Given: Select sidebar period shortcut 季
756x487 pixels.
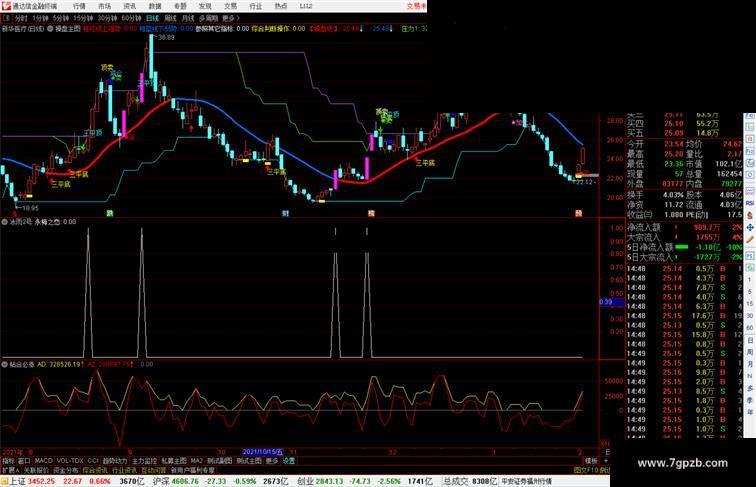Looking at the screenshot, I should point(750,400).
